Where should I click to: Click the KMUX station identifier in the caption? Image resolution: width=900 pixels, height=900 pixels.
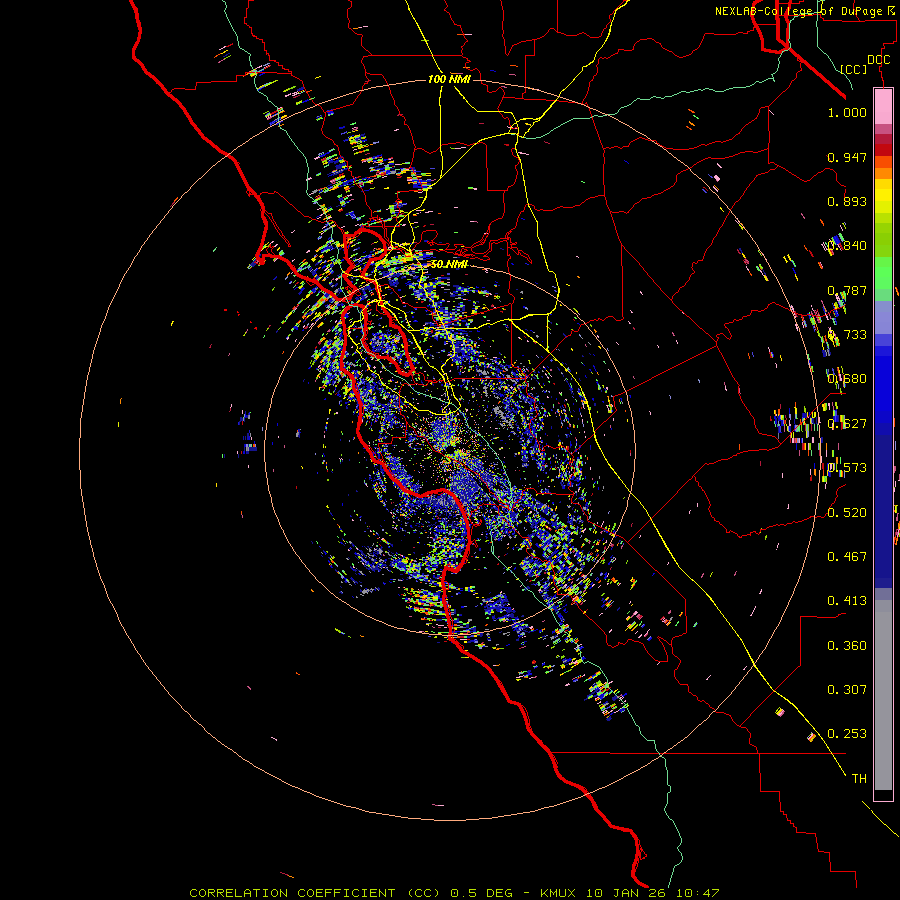[x=557, y=893]
